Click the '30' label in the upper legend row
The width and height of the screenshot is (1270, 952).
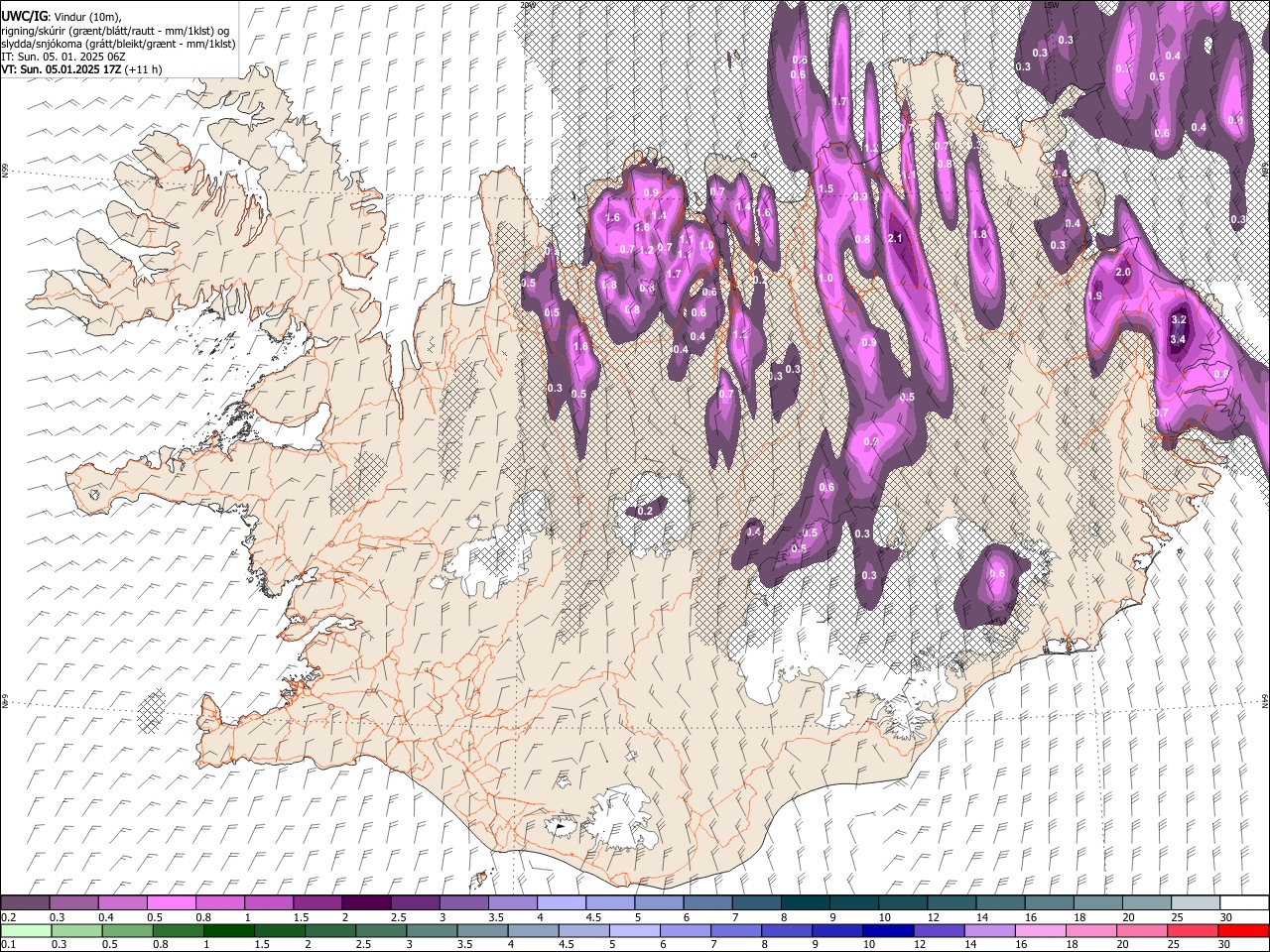click(x=1226, y=917)
